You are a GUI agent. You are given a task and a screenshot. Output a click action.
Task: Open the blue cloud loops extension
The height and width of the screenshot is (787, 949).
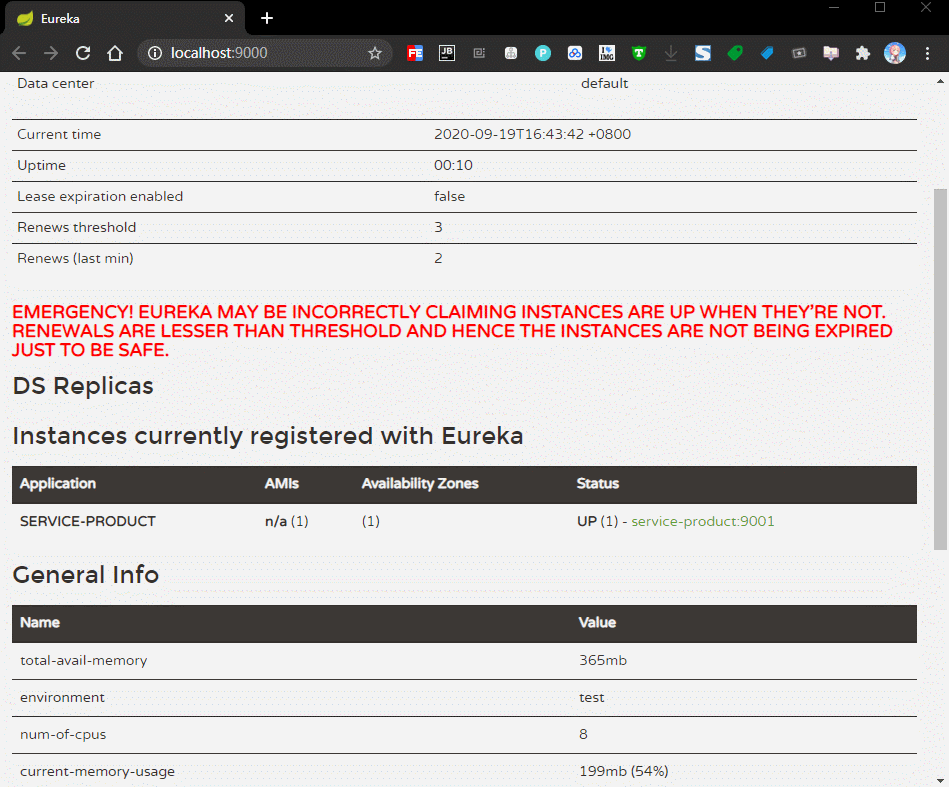[x=575, y=53]
